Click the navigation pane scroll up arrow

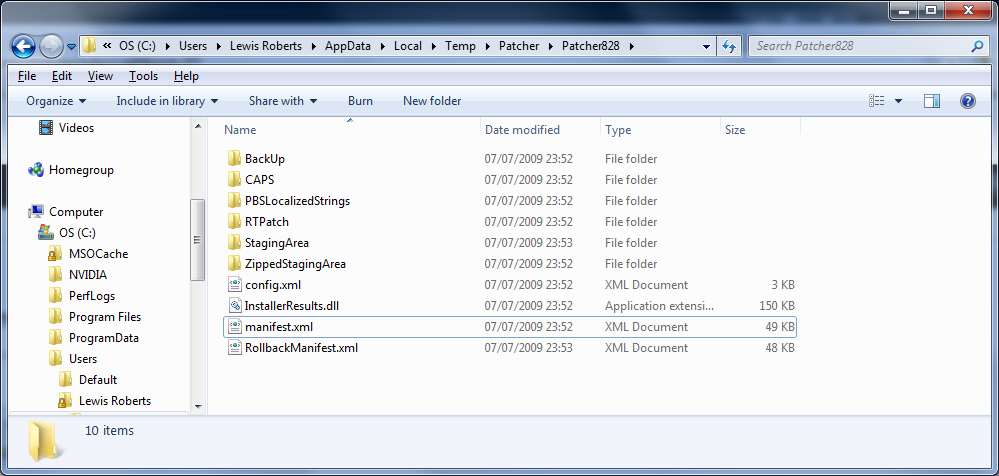click(x=198, y=126)
